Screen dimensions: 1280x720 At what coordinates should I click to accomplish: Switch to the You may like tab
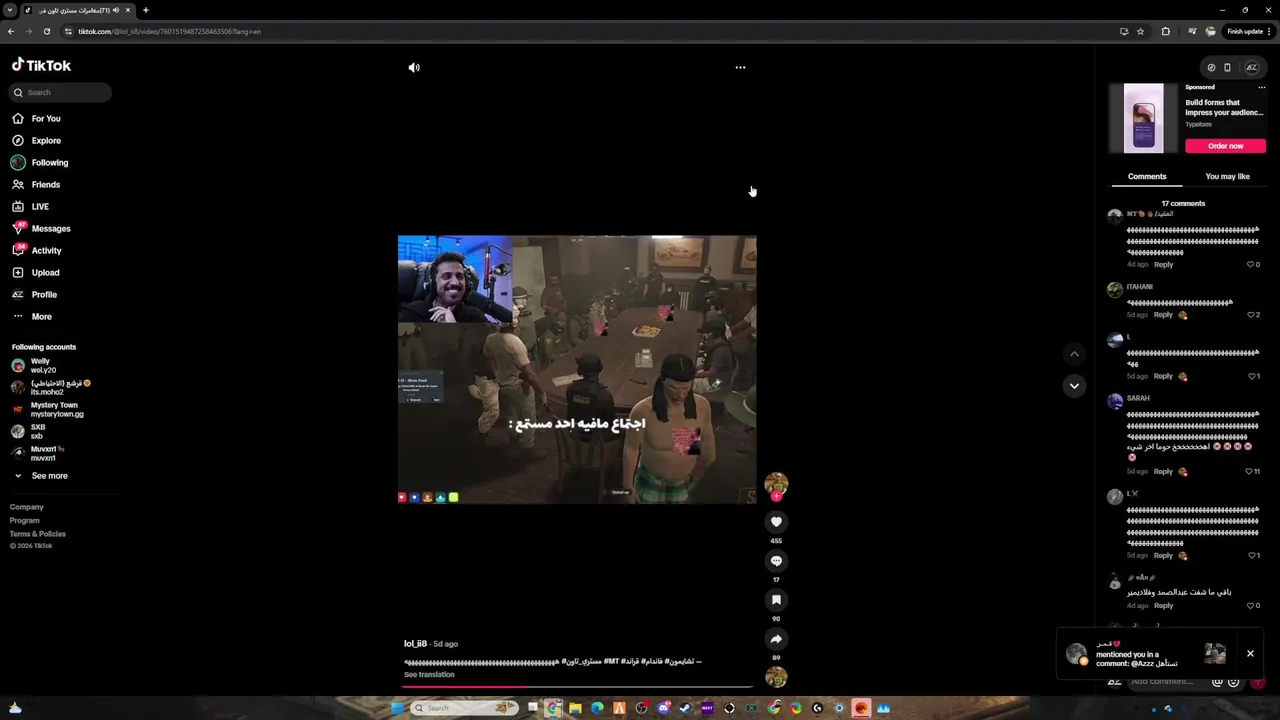click(1227, 176)
